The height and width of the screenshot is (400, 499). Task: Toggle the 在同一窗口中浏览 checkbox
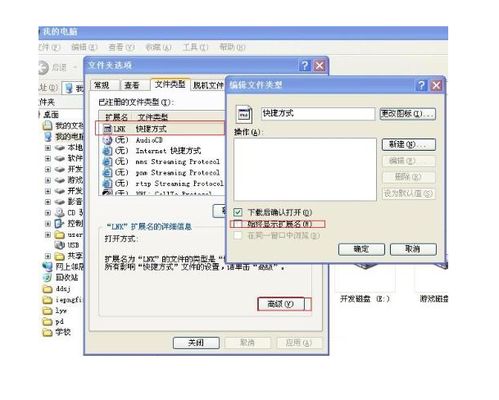(x=238, y=236)
